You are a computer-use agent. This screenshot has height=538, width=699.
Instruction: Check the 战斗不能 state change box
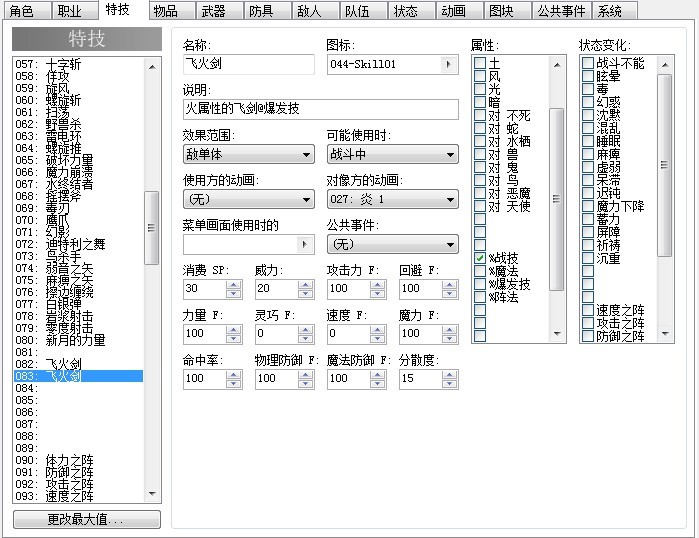click(x=588, y=63)
